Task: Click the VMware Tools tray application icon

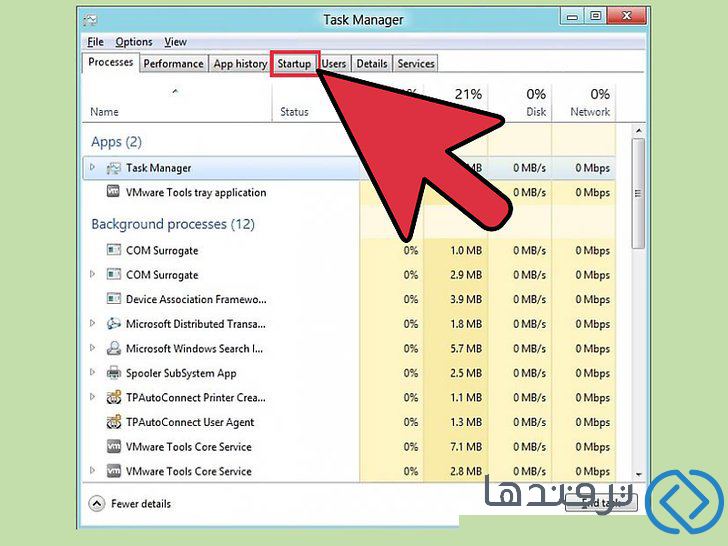Action: pos(113,191)
